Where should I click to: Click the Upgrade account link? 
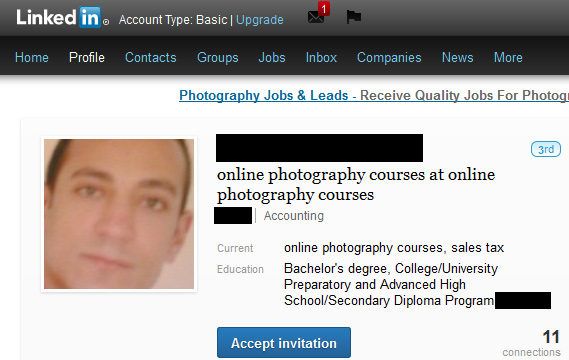(x=260, y=20)
